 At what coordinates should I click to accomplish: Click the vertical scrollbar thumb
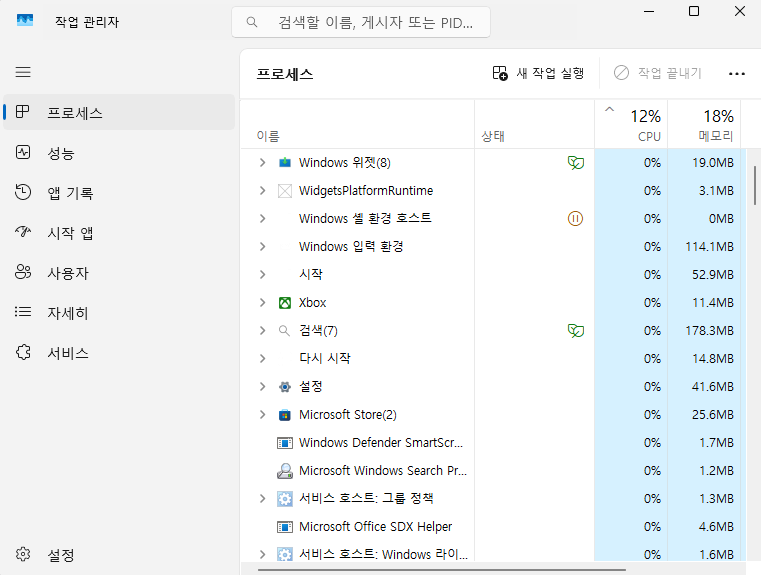pyautogui.click(x=755, y=185)
